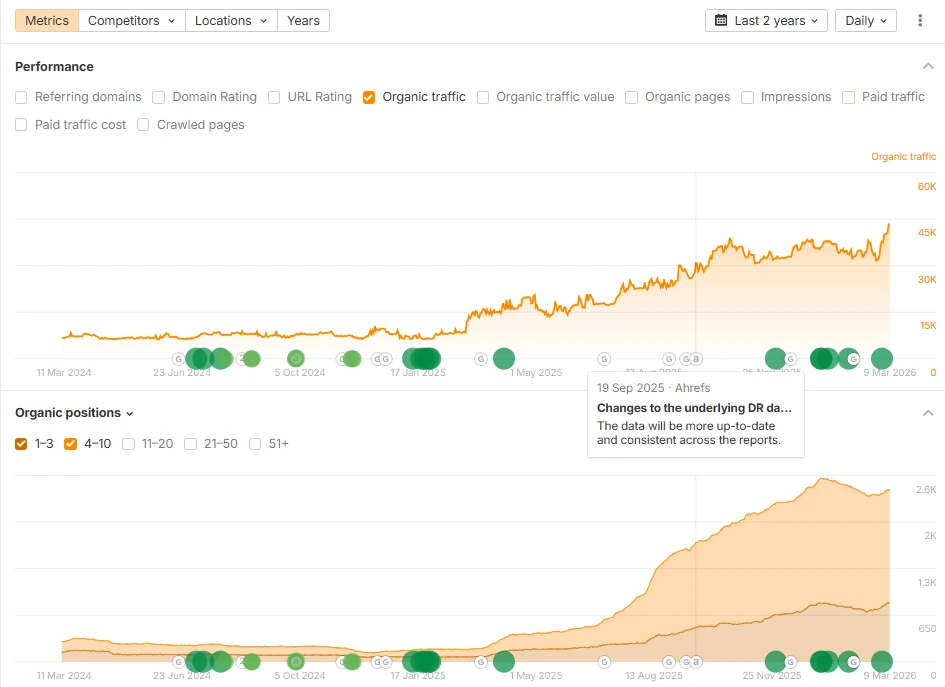Open the Daily interval dropdown
Image resolution: width=945 pixels, height=687 pixels.
866,20
